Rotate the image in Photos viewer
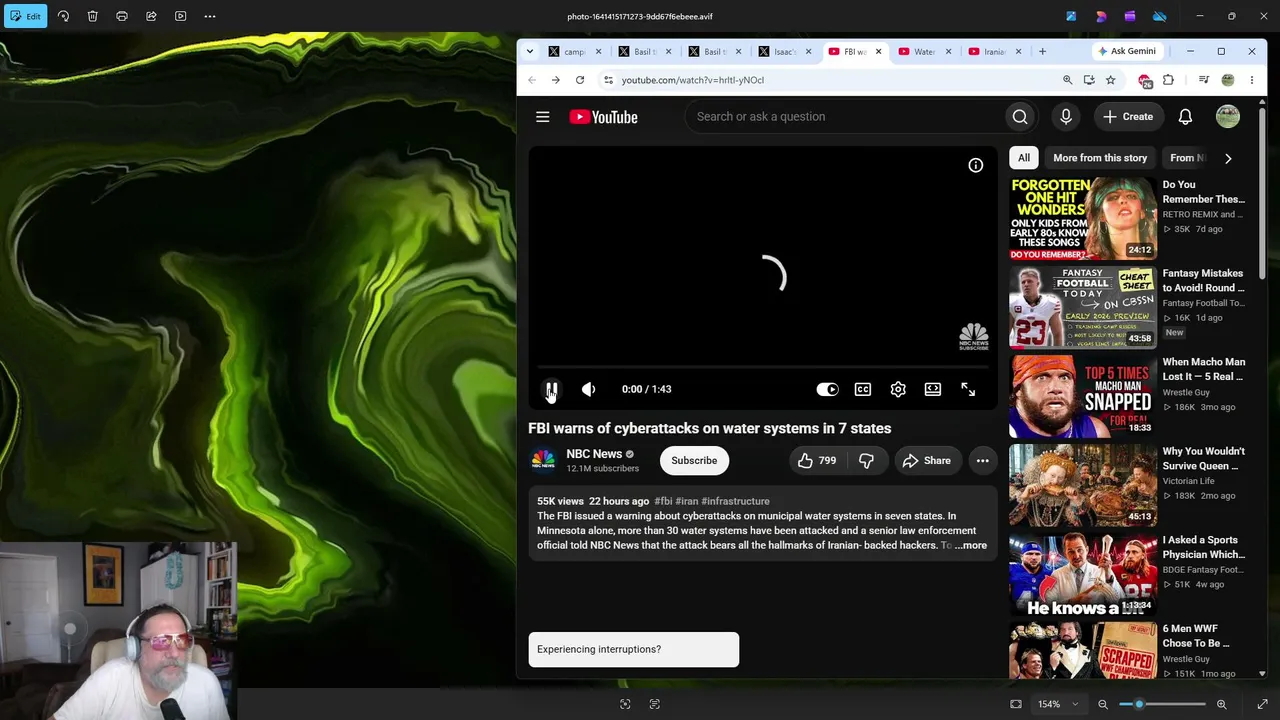This screenshot has width=1280, height=720. click(x=63, y=16)
